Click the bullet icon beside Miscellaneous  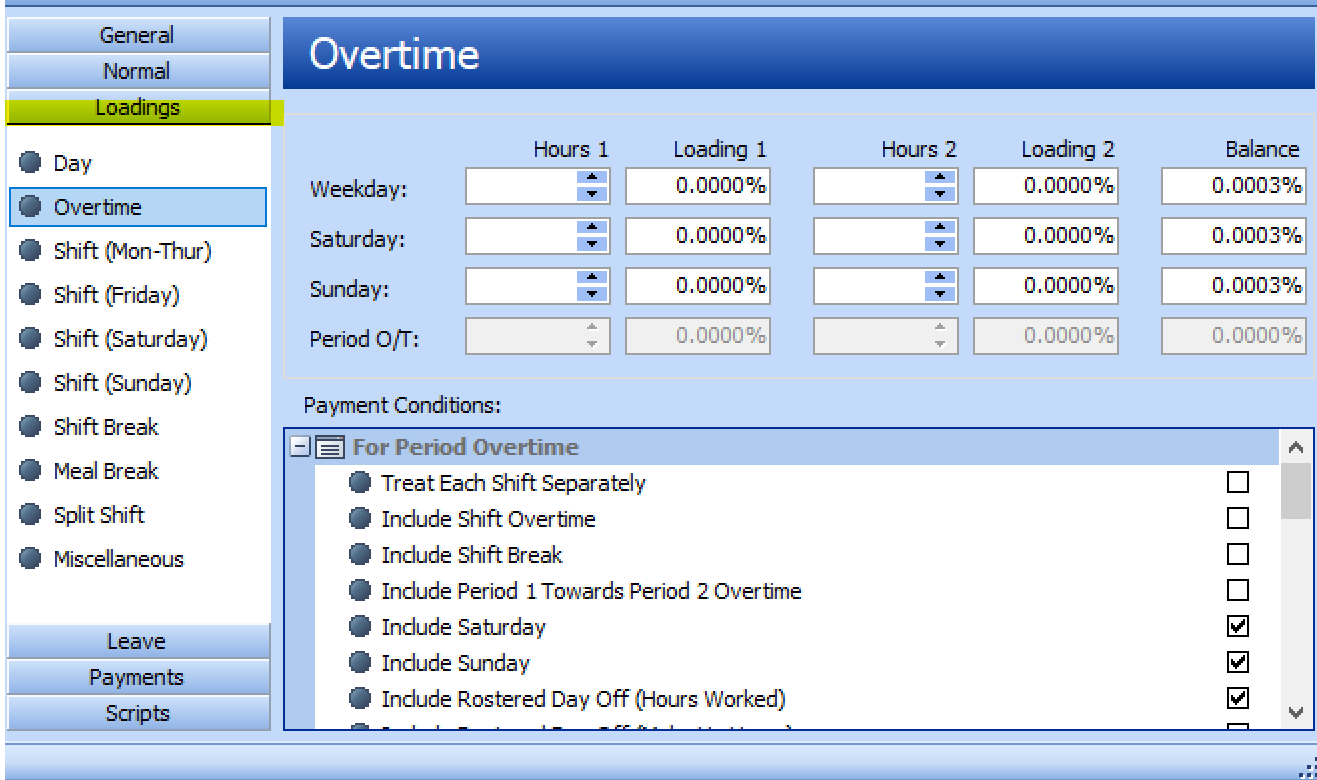click(31, 558)
